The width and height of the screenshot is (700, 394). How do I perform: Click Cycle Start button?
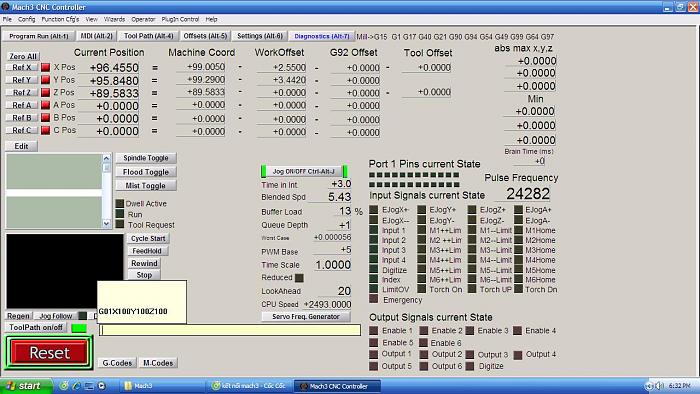tap(148, 238)
